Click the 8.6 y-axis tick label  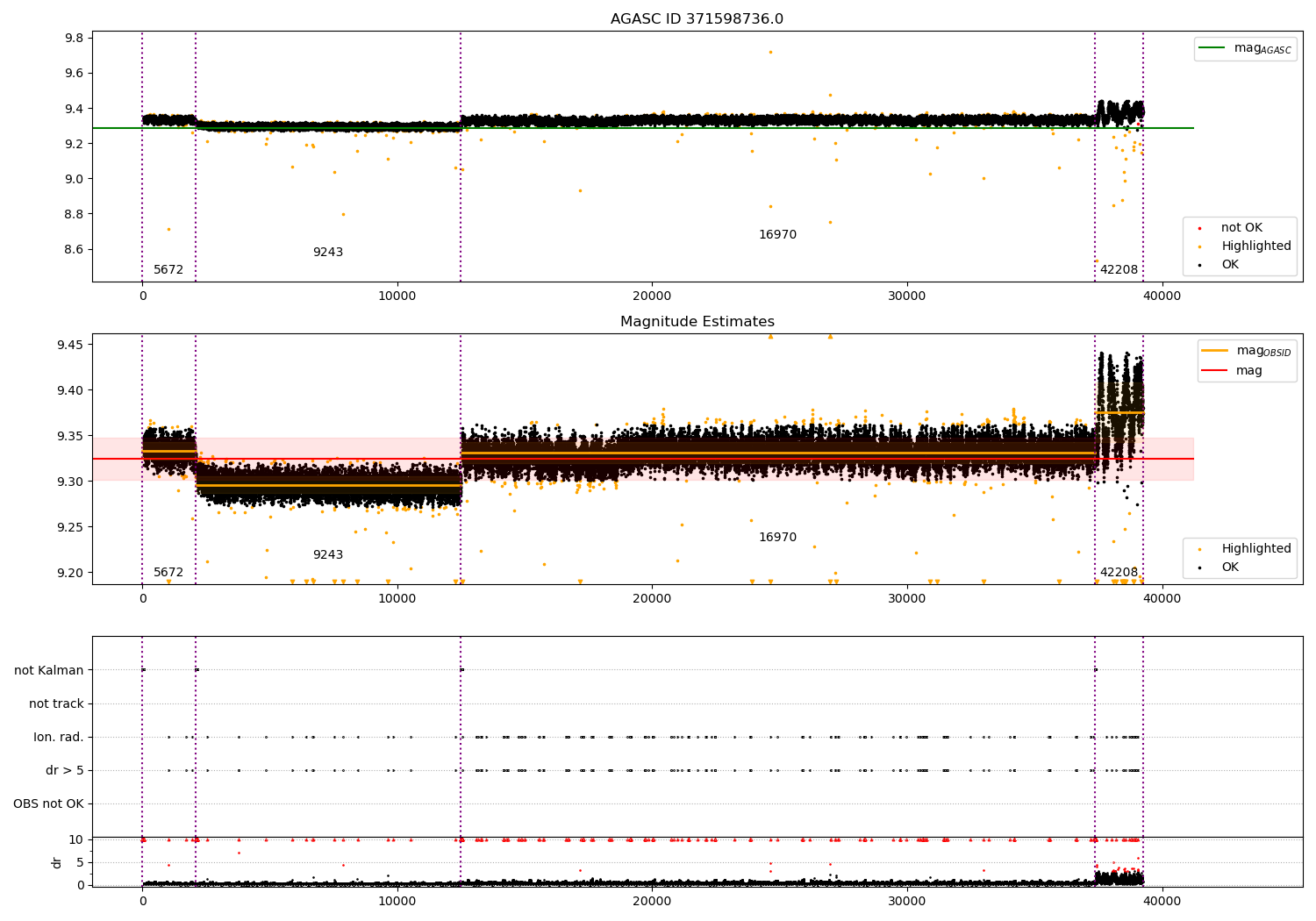[x=75, y=249]
